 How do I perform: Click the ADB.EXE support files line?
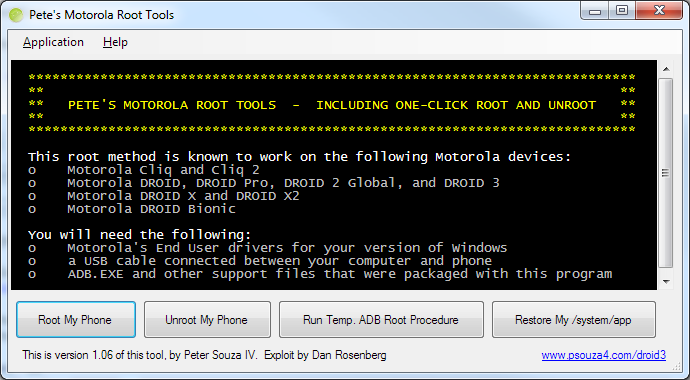(320, 274)
